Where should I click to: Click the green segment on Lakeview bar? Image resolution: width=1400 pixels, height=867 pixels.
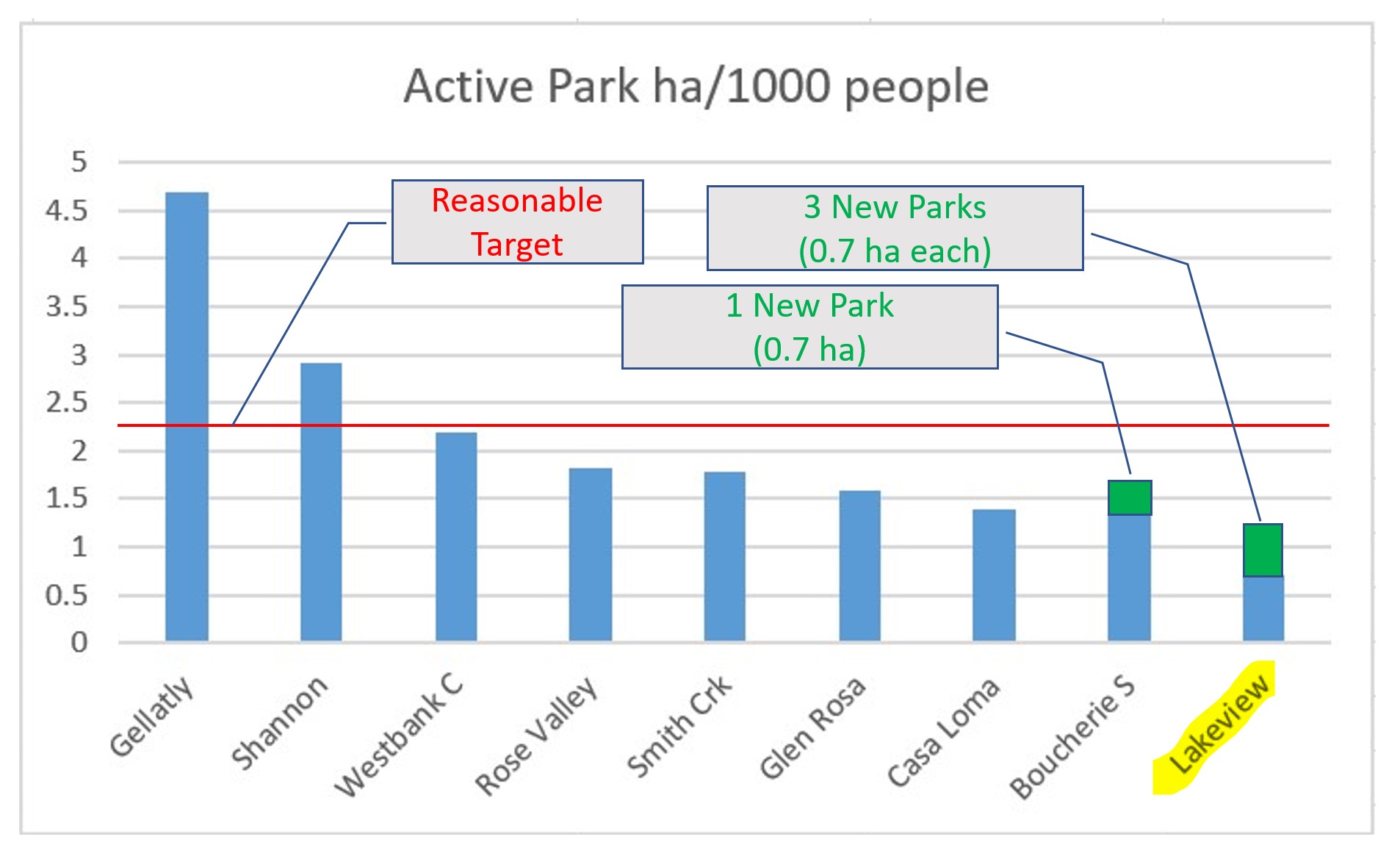coord(1263,550)
